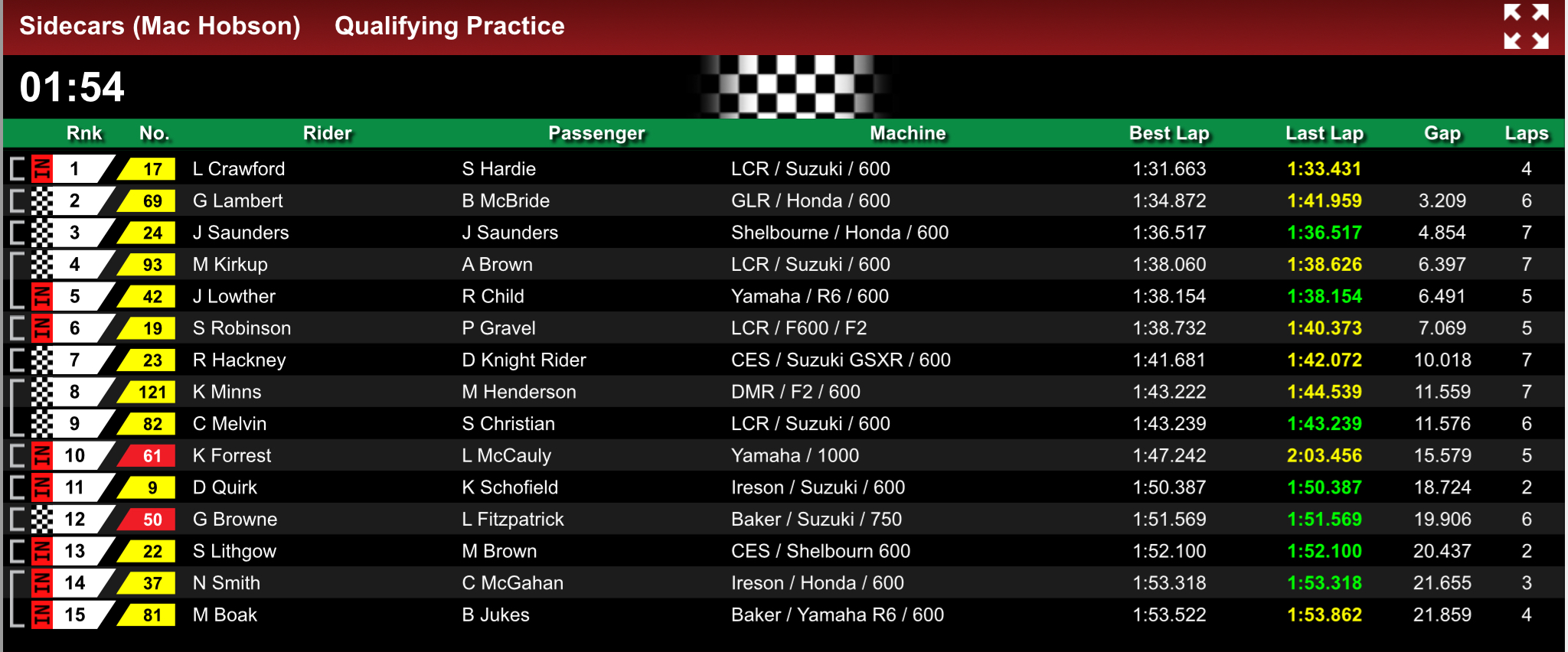The width and height of the screenshot is (1568, 652).
Task: Click the large chequered flag banner image
Action: [x=794, y=86]
